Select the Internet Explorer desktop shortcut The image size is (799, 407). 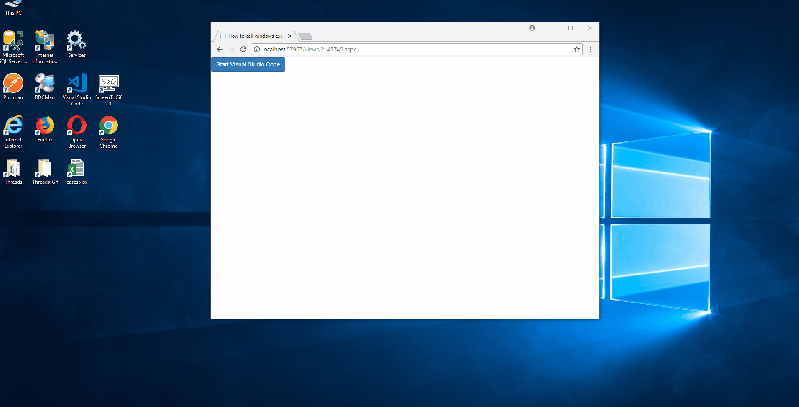click(13, 132)
